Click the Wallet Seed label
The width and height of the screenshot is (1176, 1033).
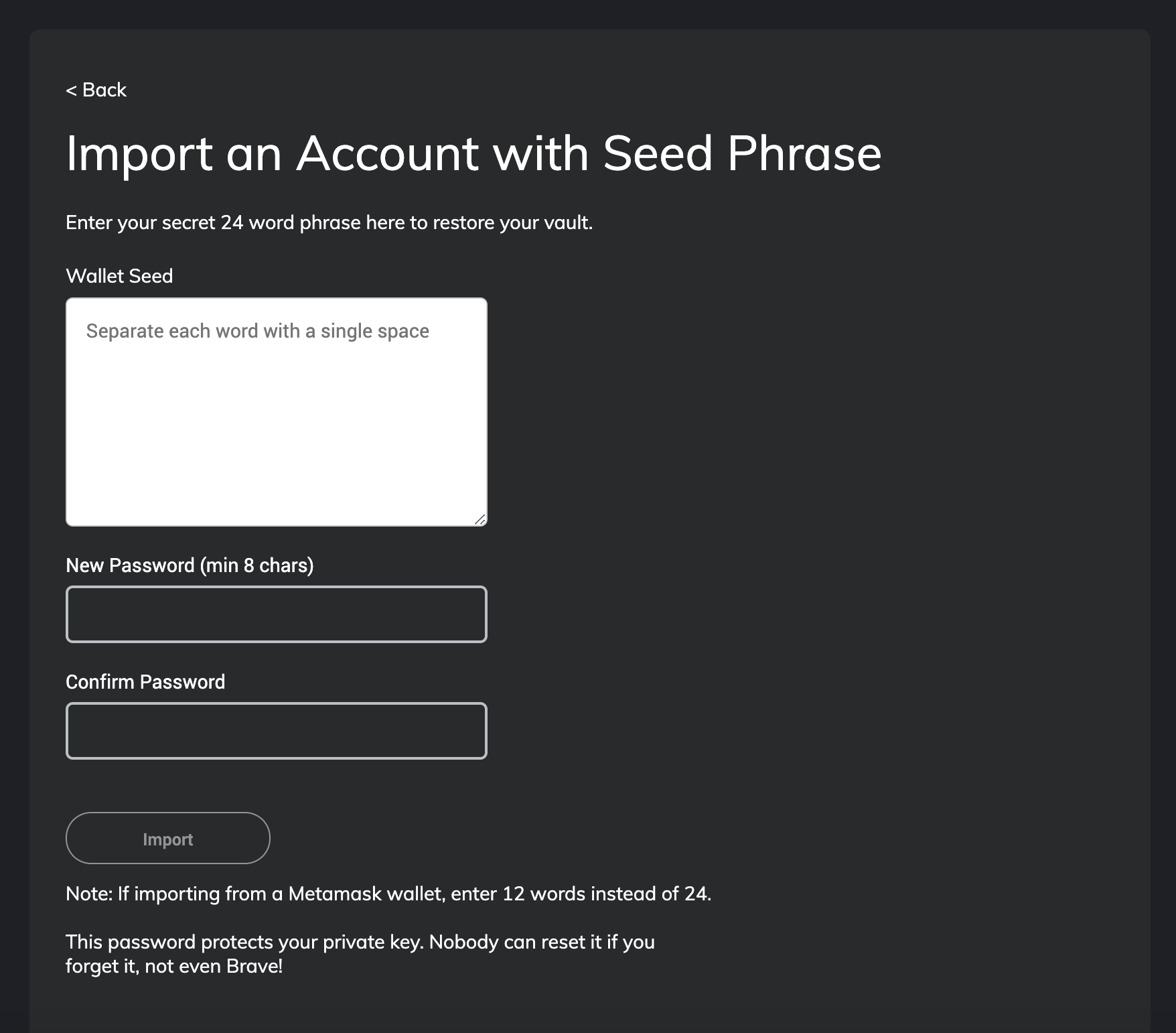[x=119, y=276]
